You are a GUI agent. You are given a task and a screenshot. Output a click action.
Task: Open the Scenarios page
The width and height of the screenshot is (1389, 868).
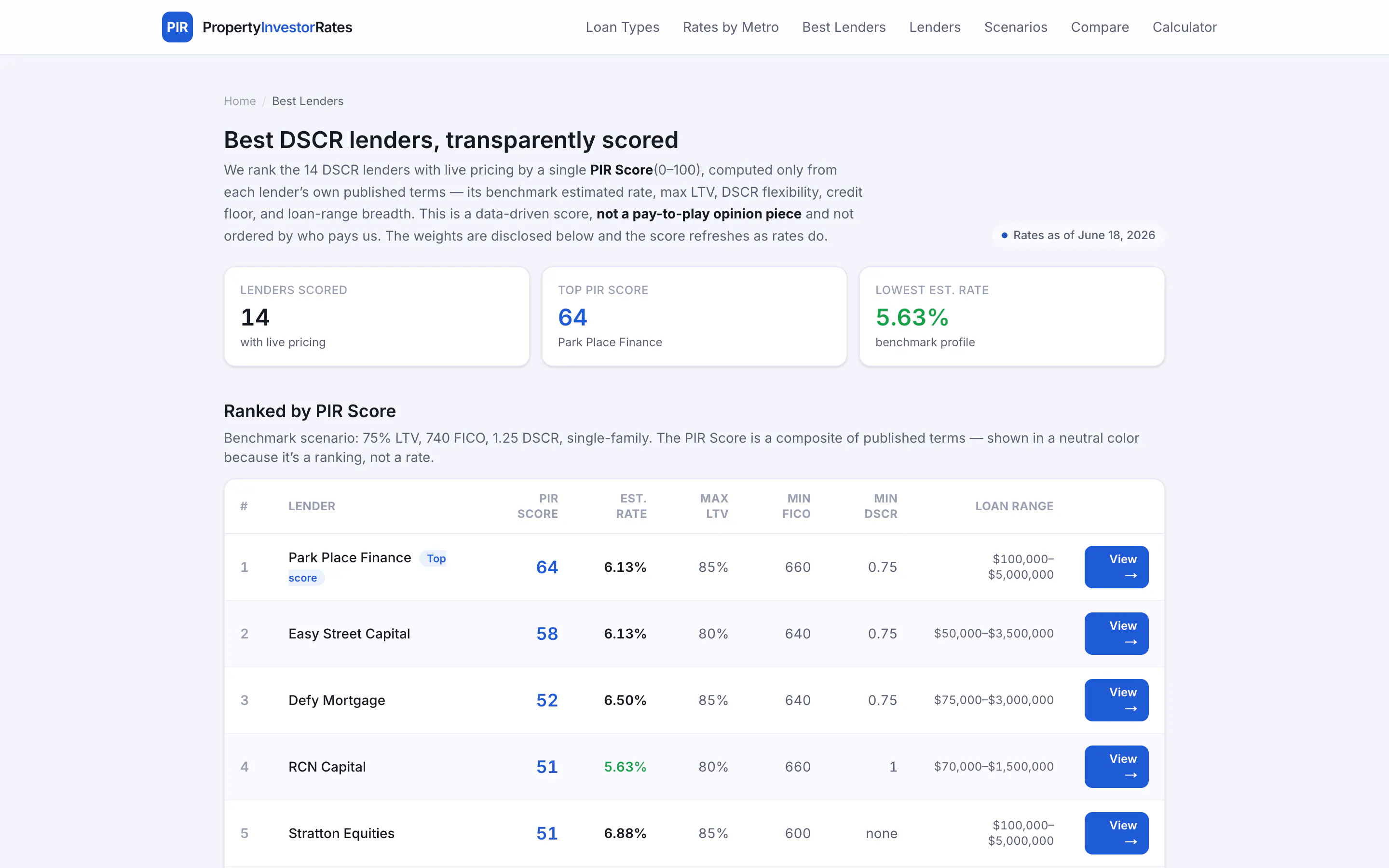point(1015,27)
